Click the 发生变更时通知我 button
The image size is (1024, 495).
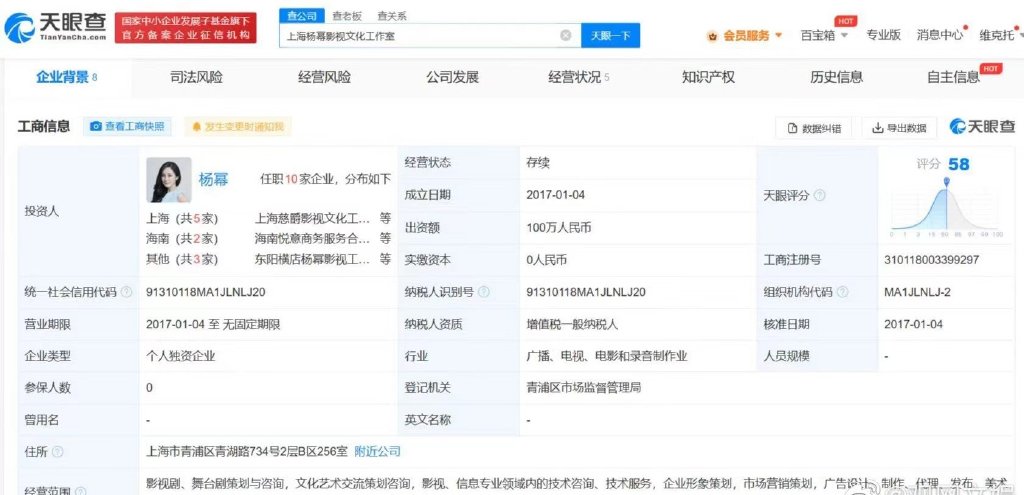pos(238,127)
